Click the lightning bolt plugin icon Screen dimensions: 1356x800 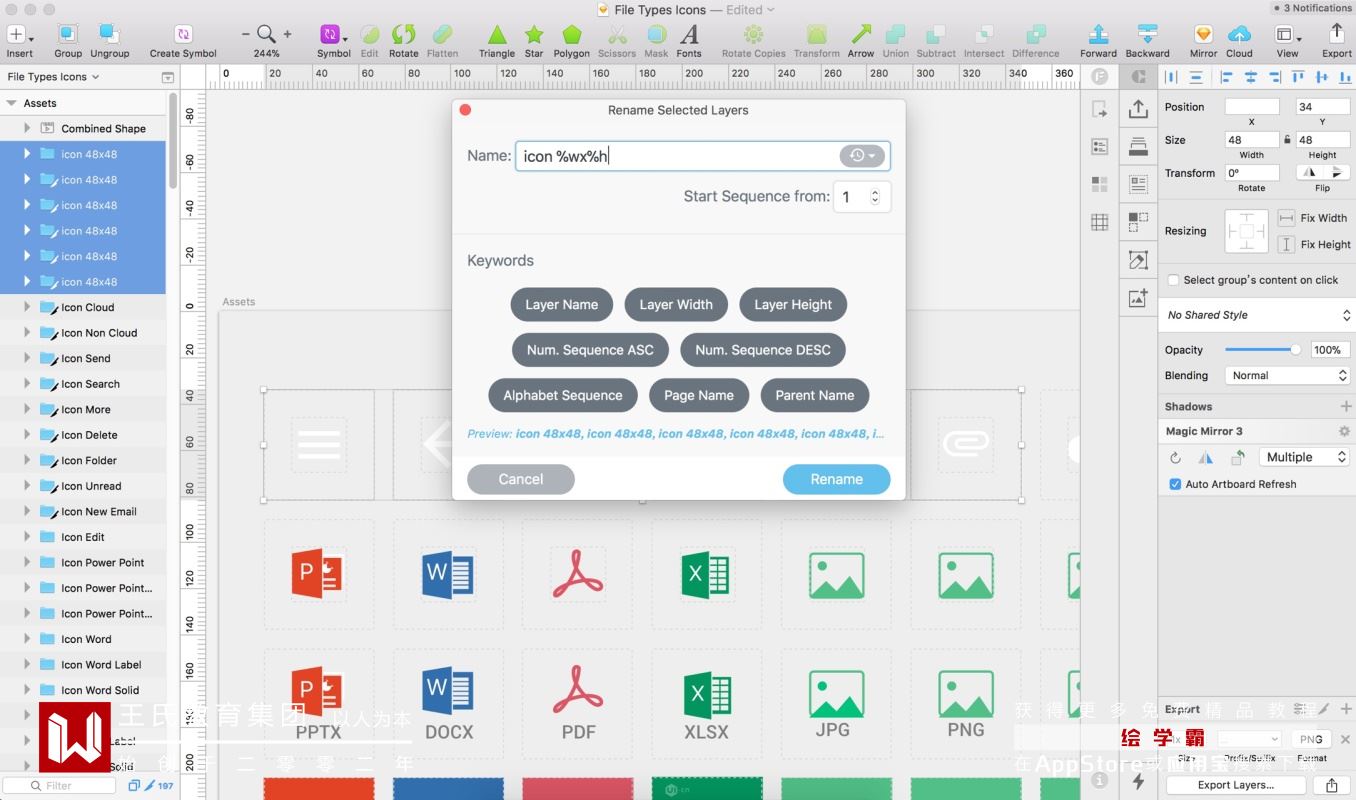pyautogui.click(x=1138, y=781)
